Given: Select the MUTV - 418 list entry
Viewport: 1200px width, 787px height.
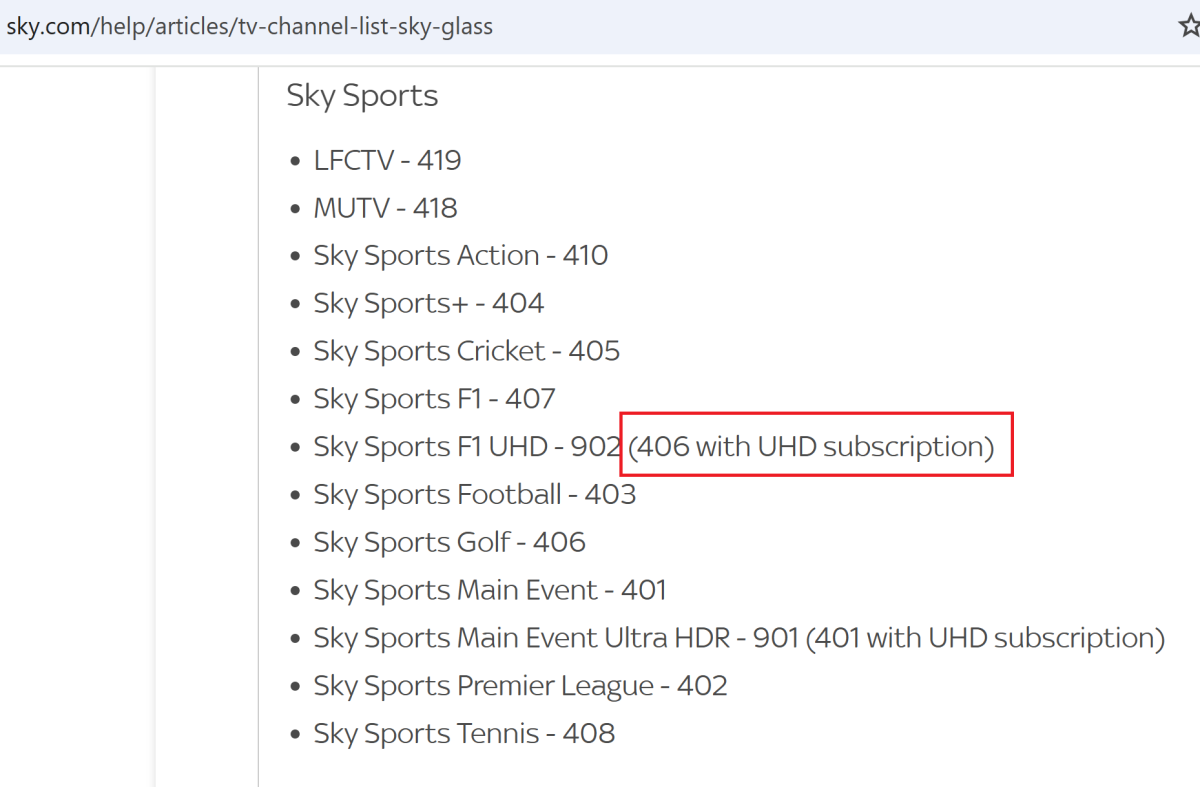Looking at the screenshot, I should pos(385,208).
